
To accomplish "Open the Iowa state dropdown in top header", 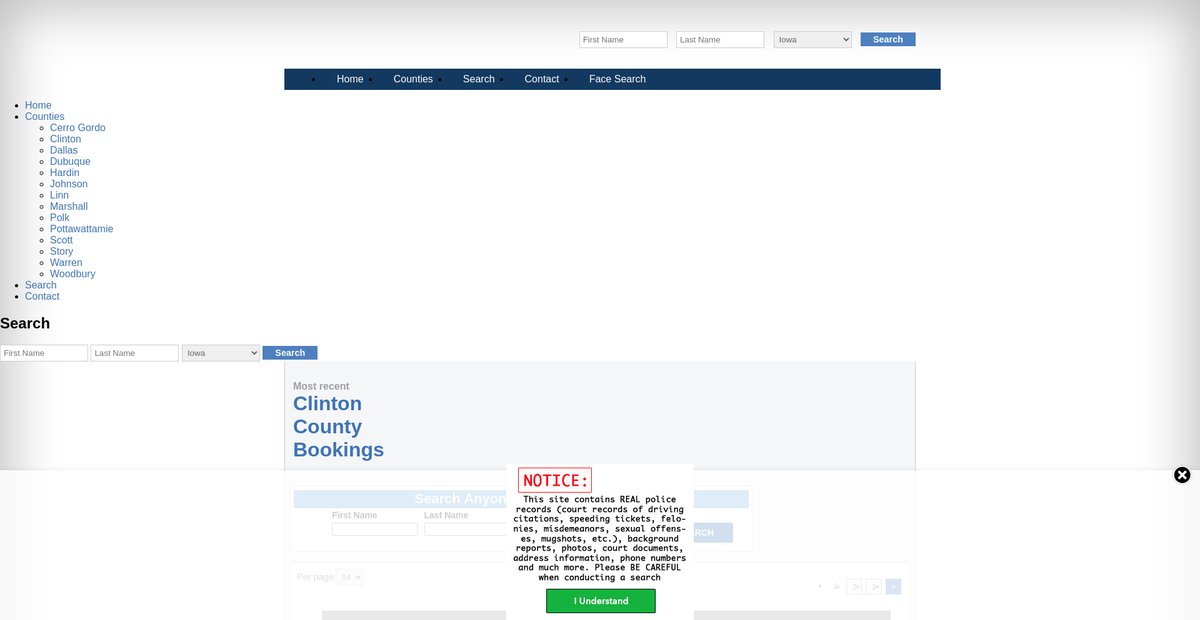I will (x=812, y=40).
